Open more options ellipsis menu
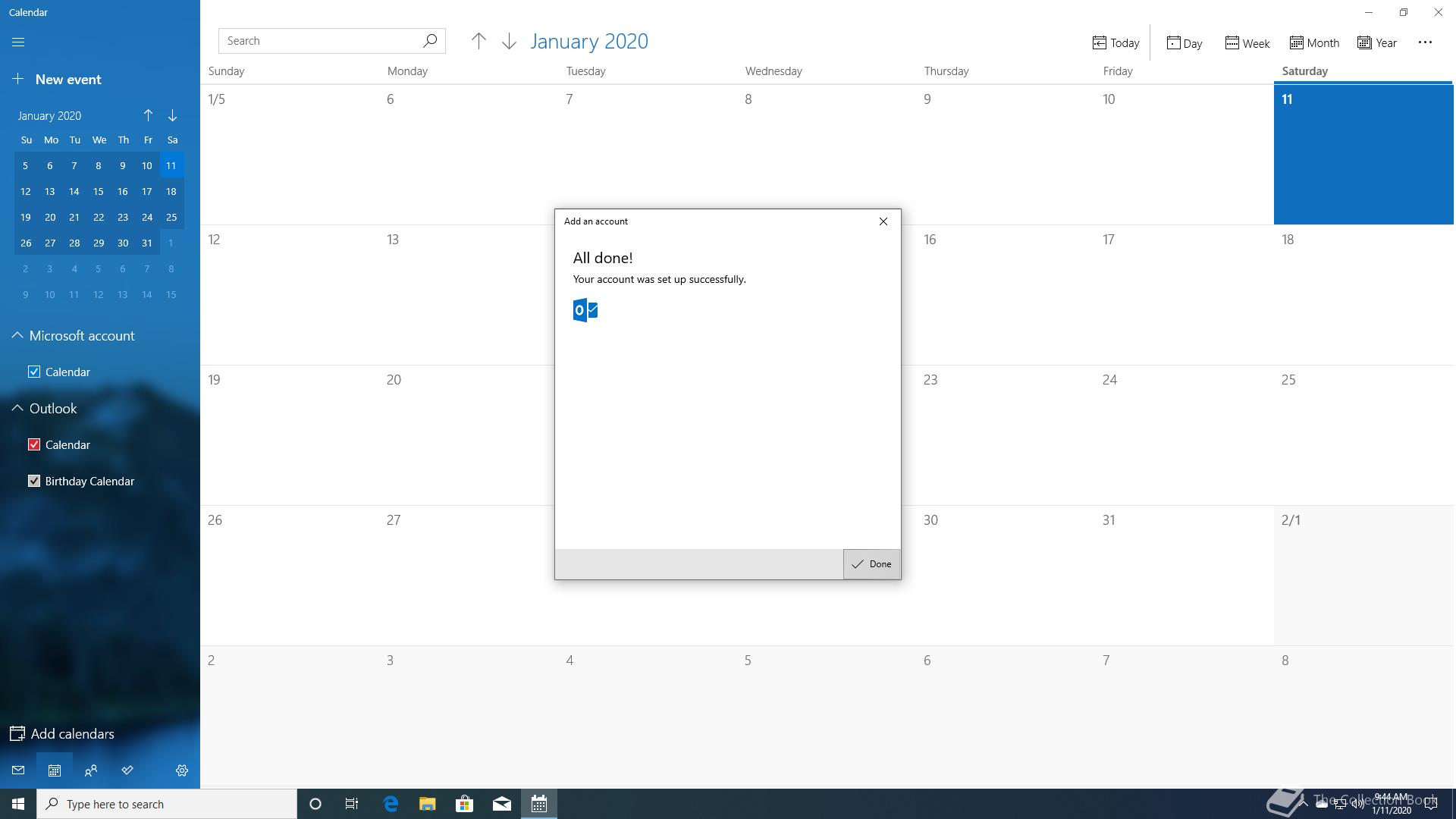Screen dimensions: 1456x819 (x=1425, y=42)
